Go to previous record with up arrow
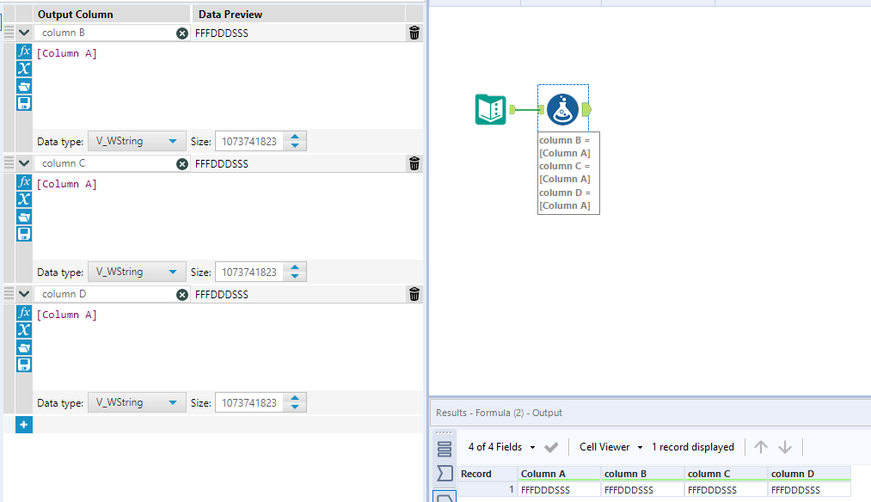 coord(761,447)
